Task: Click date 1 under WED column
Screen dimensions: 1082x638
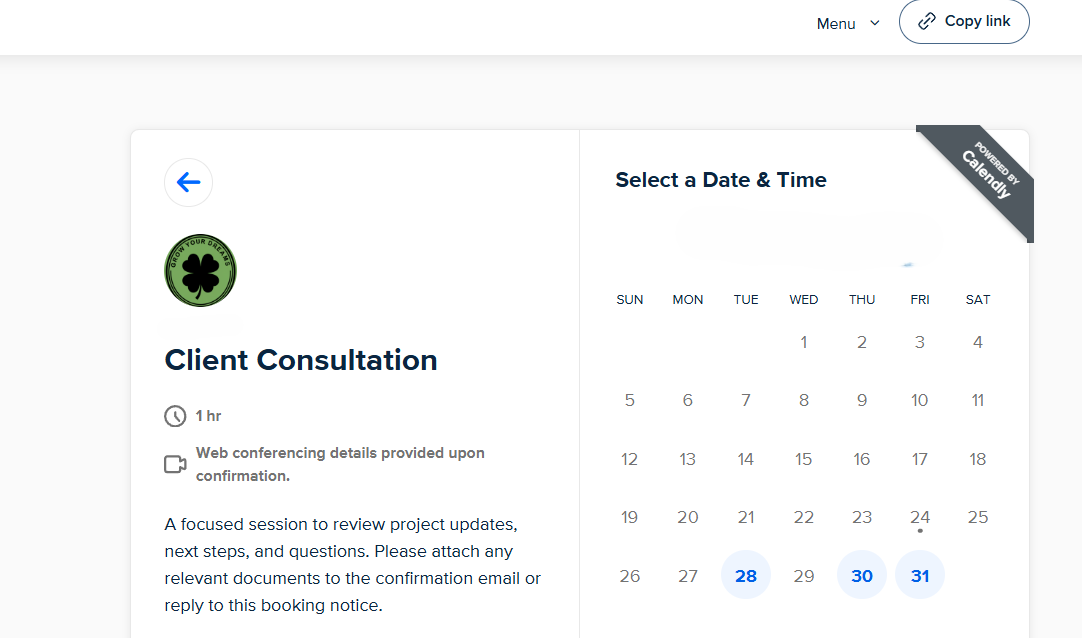Action: [804, 342]
